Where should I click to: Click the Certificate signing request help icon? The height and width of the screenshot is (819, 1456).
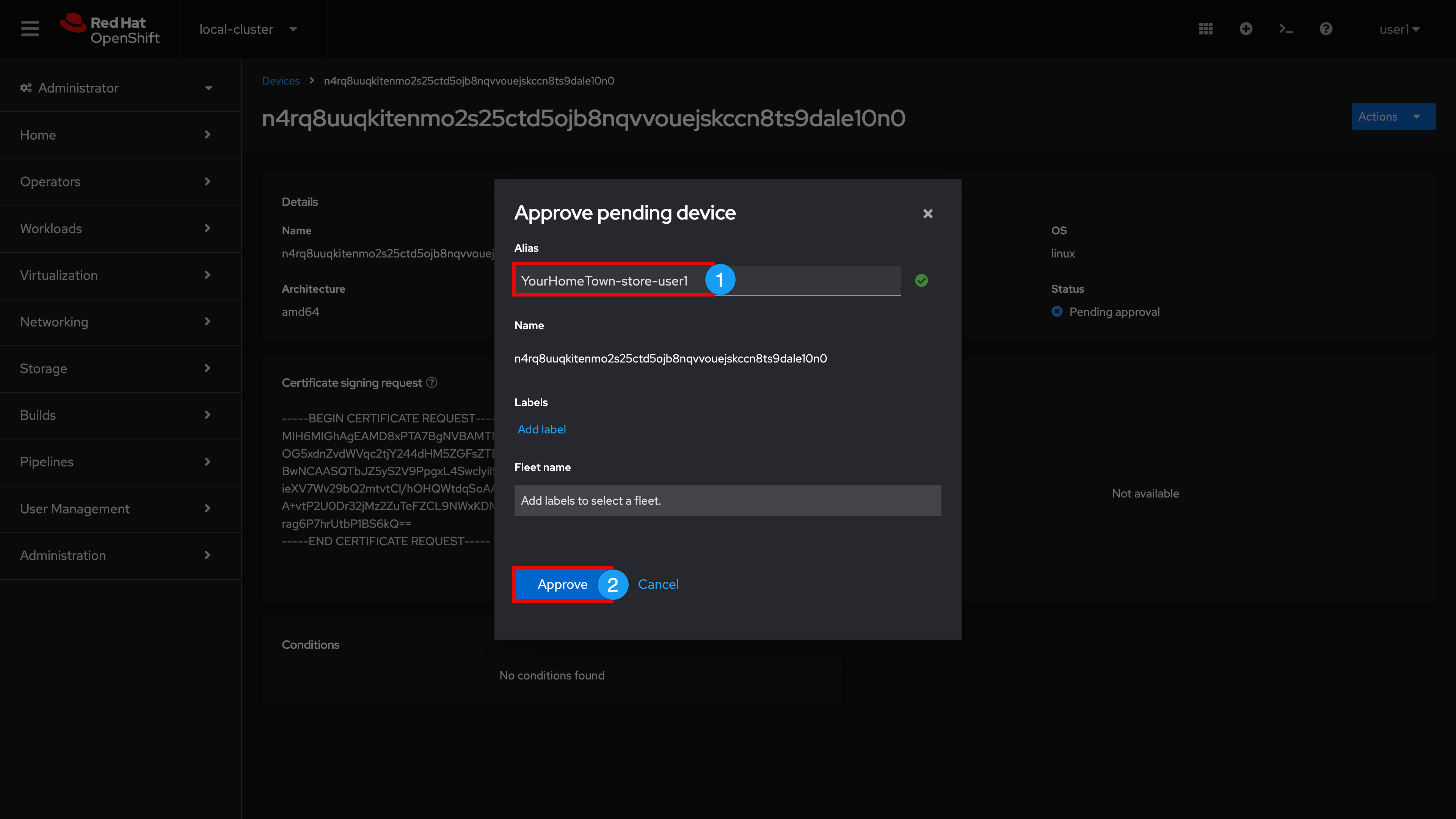432,383
